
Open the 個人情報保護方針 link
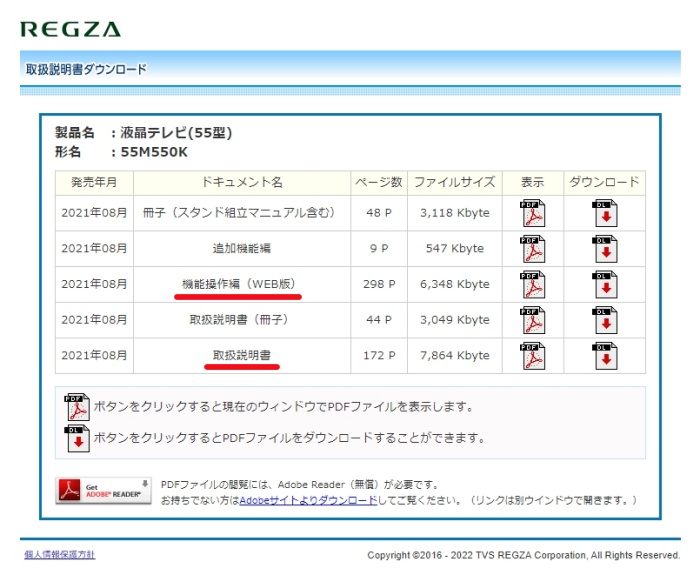coord(59,554)
